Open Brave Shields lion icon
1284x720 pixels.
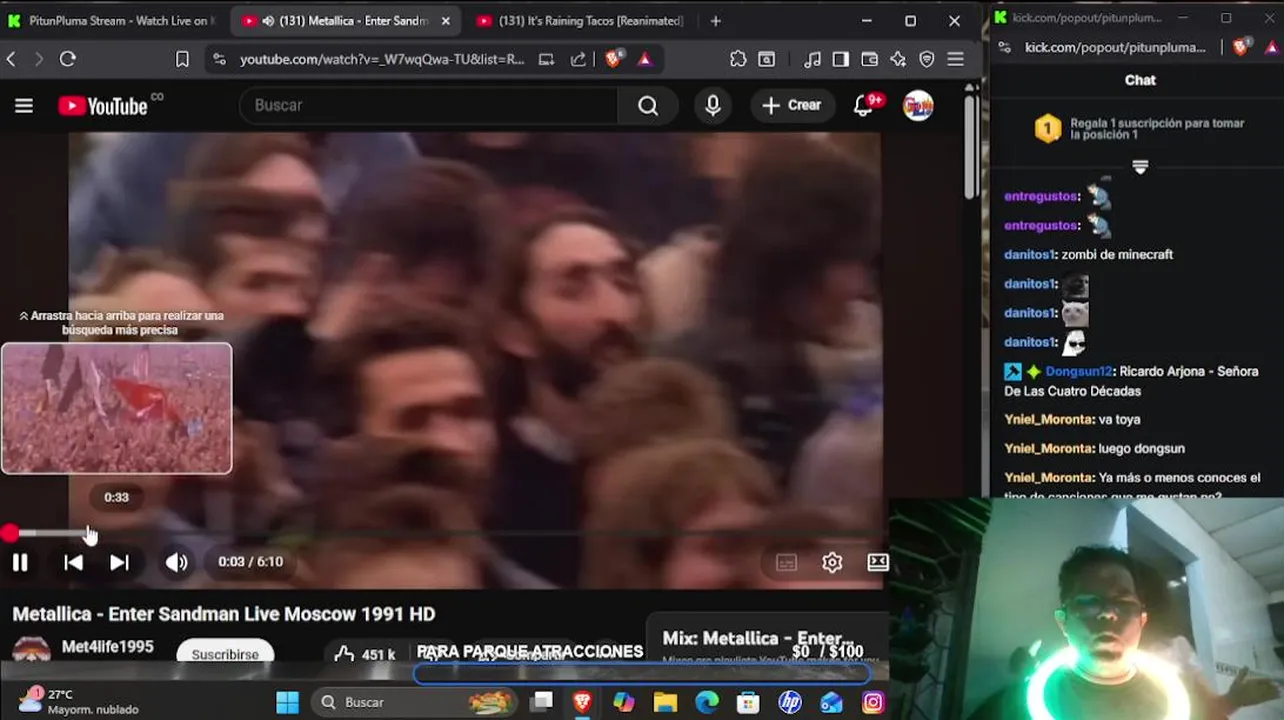613,60
